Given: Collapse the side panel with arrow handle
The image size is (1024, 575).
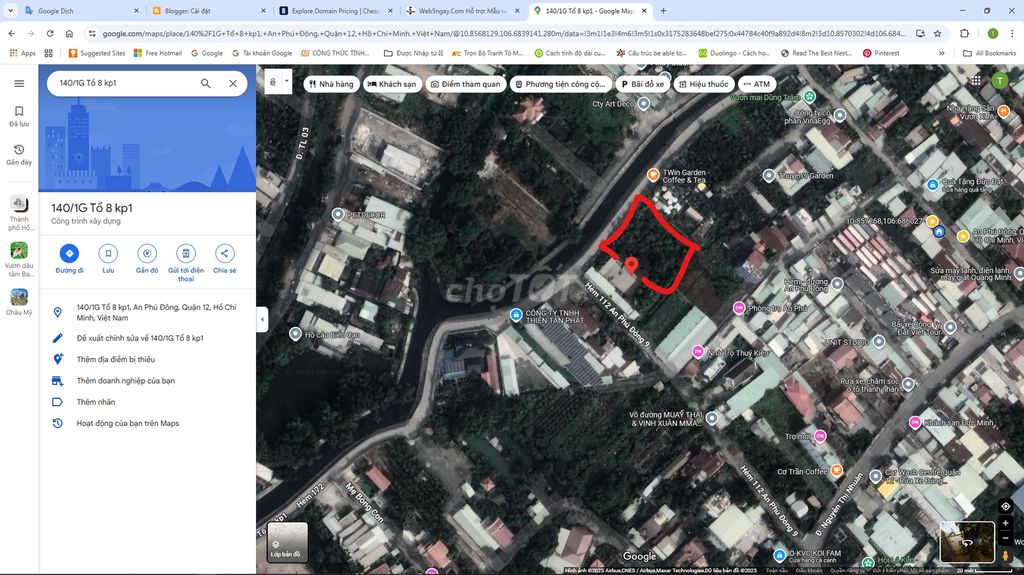Looking at the screenshot, I should (262, 319).
